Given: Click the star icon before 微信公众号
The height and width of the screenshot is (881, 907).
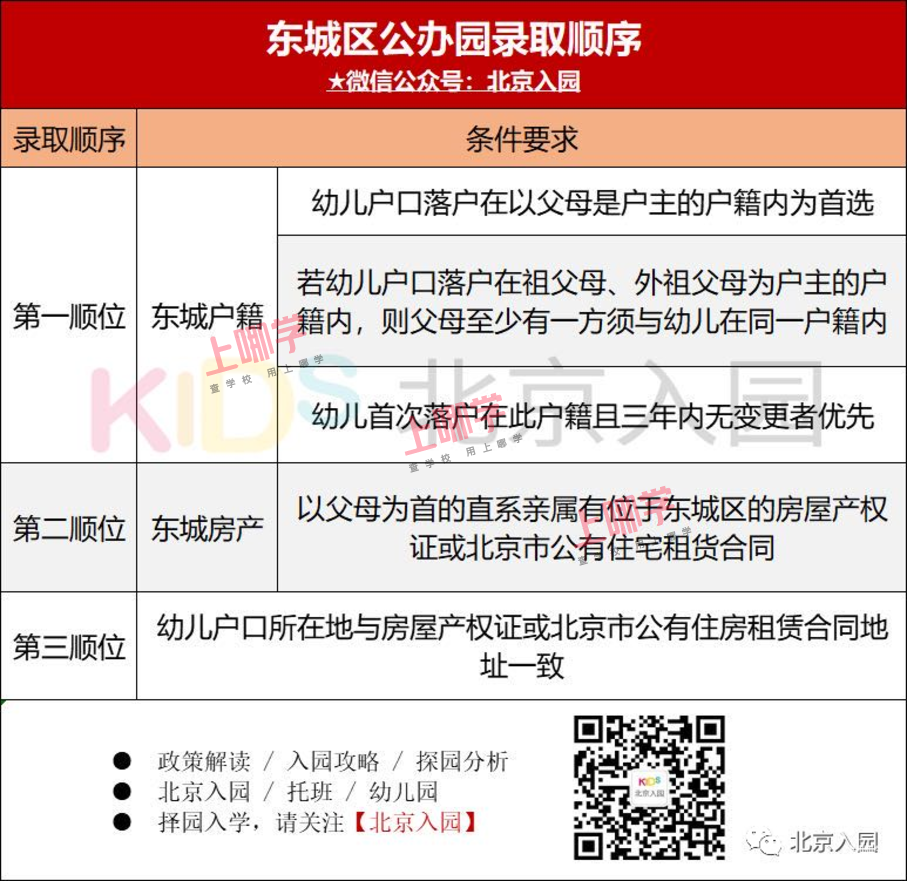Looking at the screenshot, I should click(x=337, y=81).
